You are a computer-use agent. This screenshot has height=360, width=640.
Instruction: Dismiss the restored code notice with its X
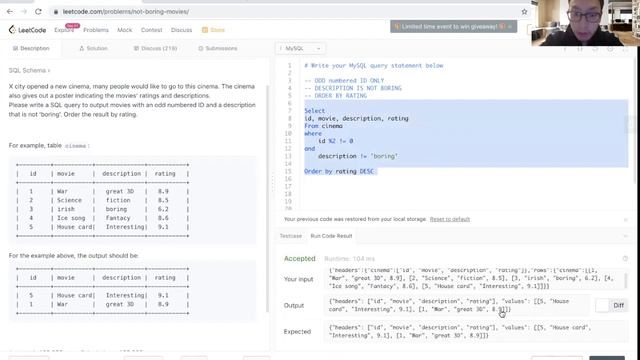pos(625,220)
